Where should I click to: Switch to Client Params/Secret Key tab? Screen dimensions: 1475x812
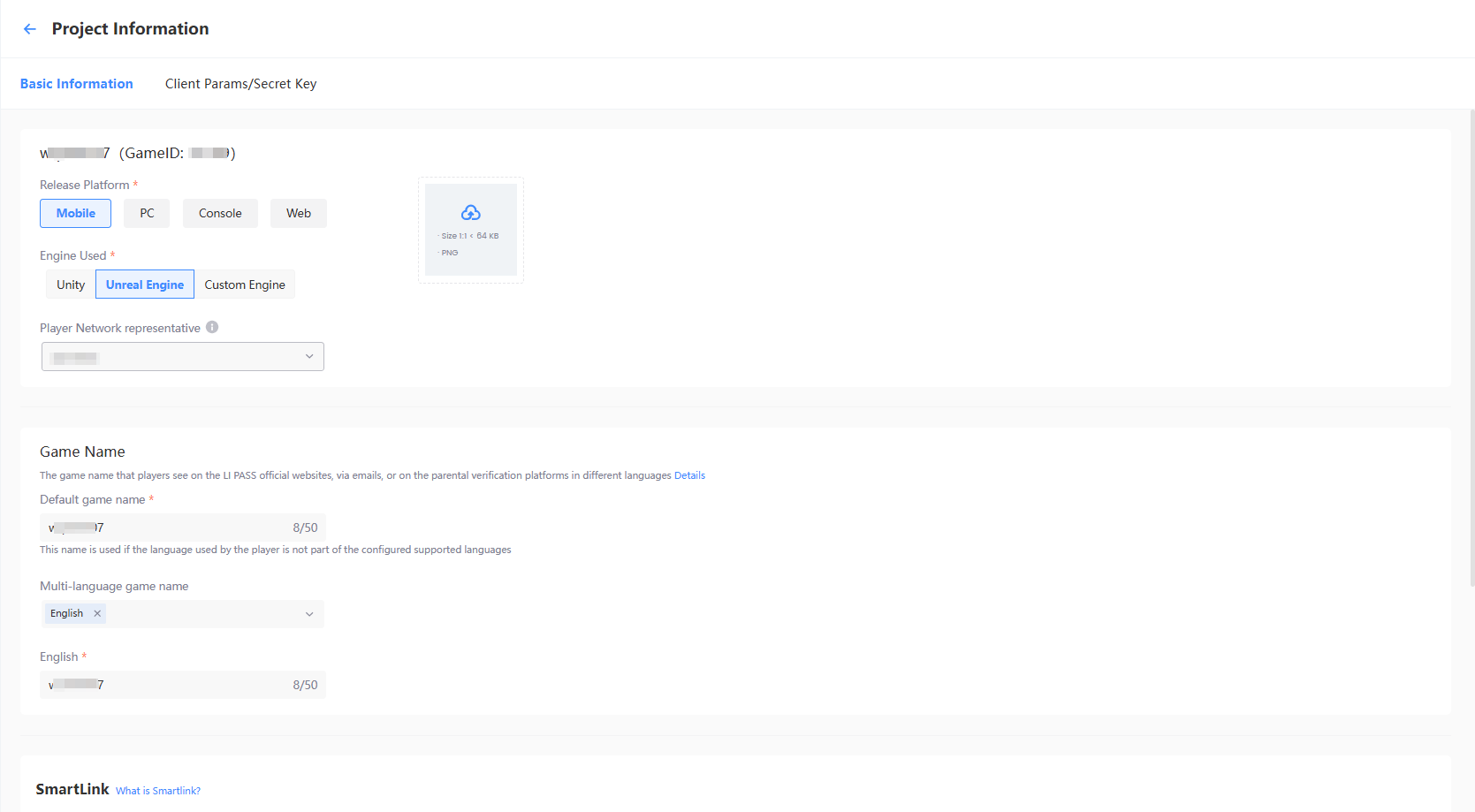pyautogui.click(x=240, y=84)
